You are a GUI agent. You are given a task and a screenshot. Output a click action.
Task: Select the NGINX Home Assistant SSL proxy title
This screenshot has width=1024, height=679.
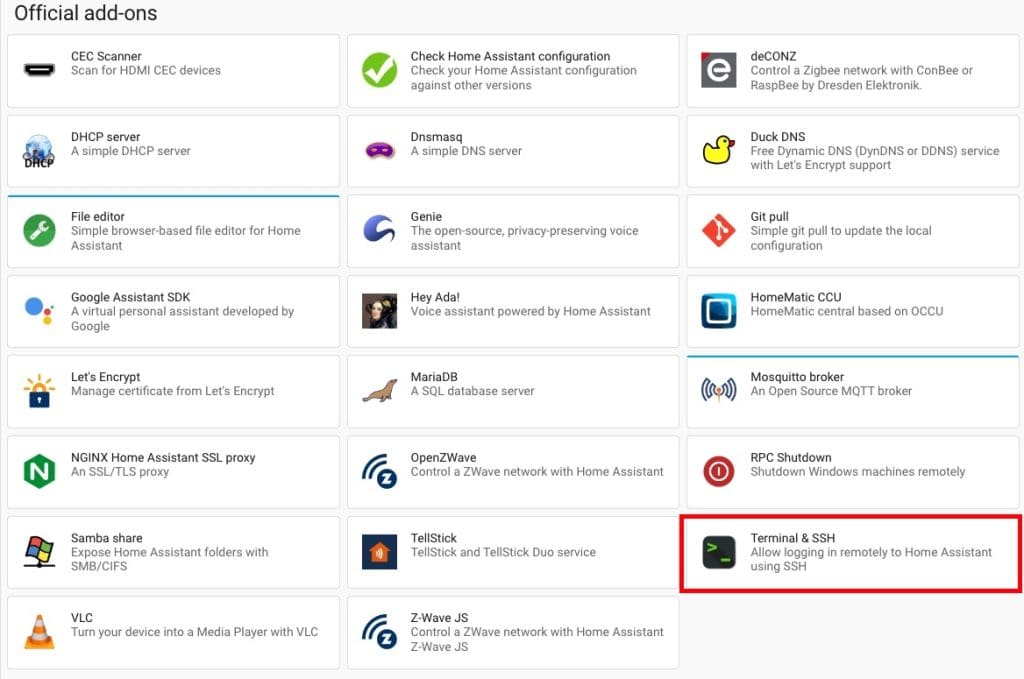(163, 457)
